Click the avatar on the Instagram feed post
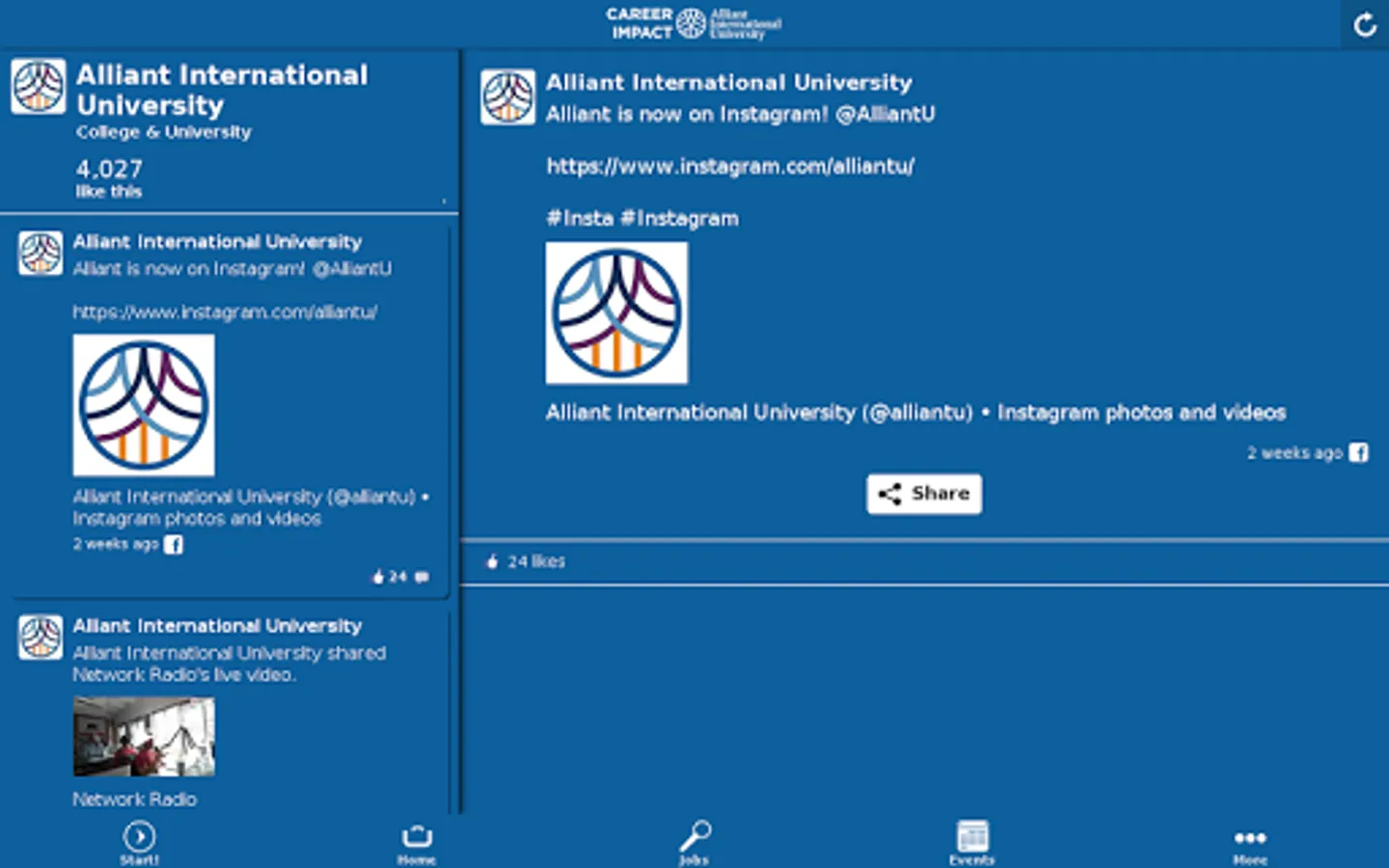This screenshot has width=1389, height=868. [x=41, y=253]
